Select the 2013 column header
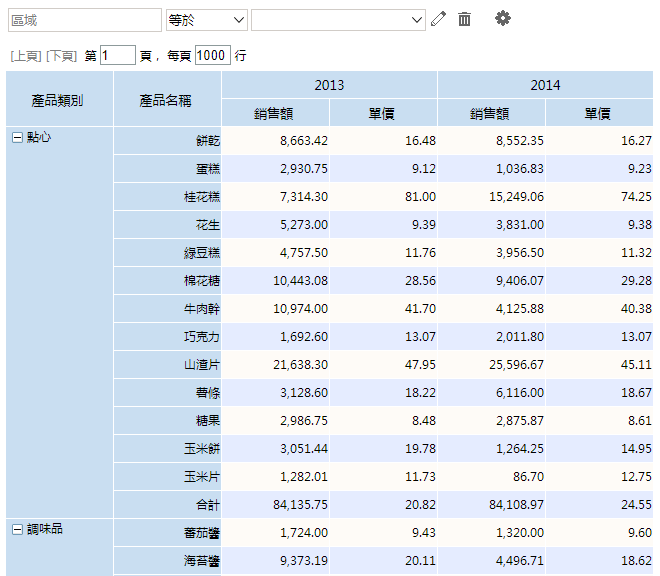 click(329, 85)
